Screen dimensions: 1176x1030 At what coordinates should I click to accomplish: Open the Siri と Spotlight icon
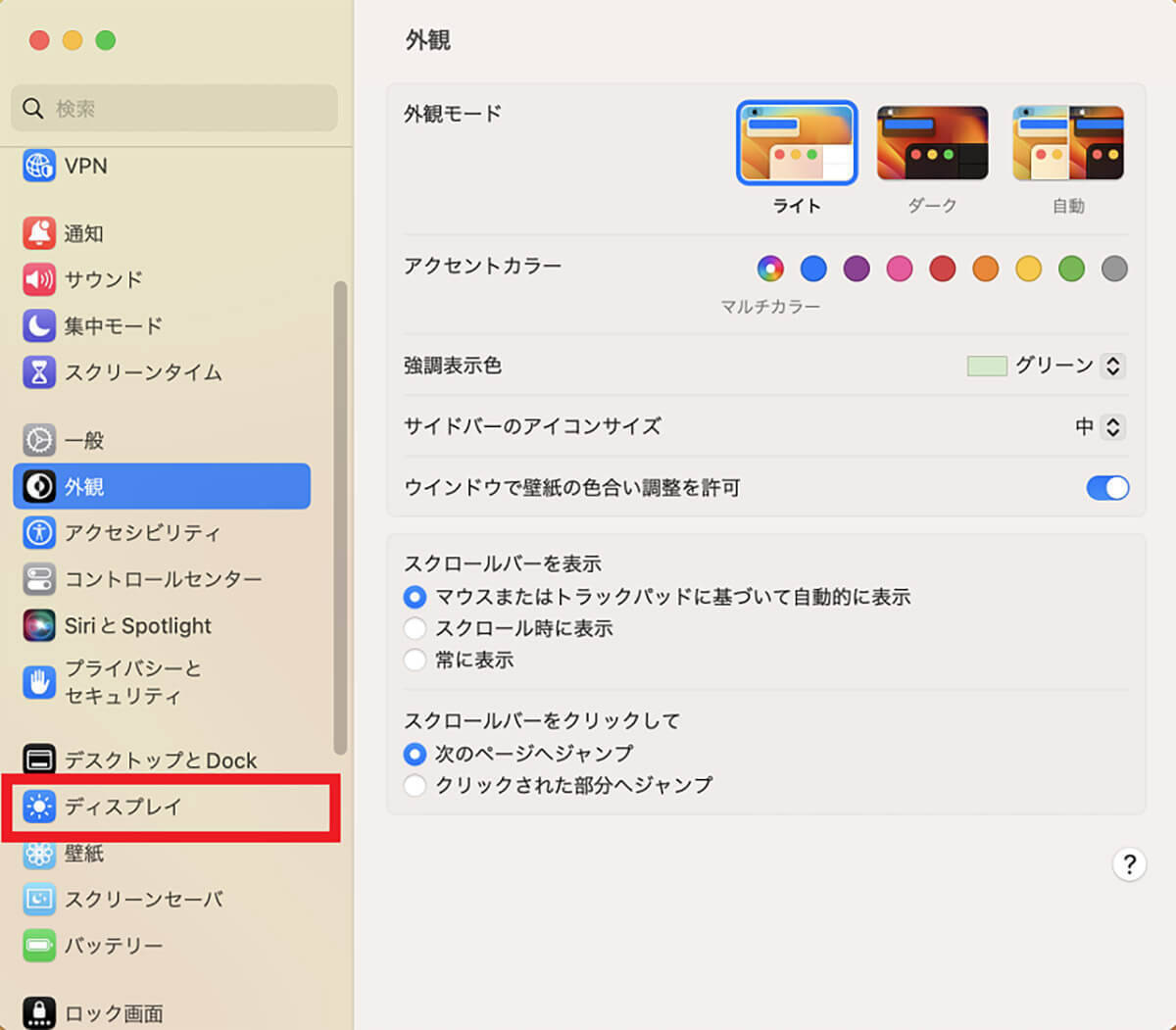(x=39, y=625)
